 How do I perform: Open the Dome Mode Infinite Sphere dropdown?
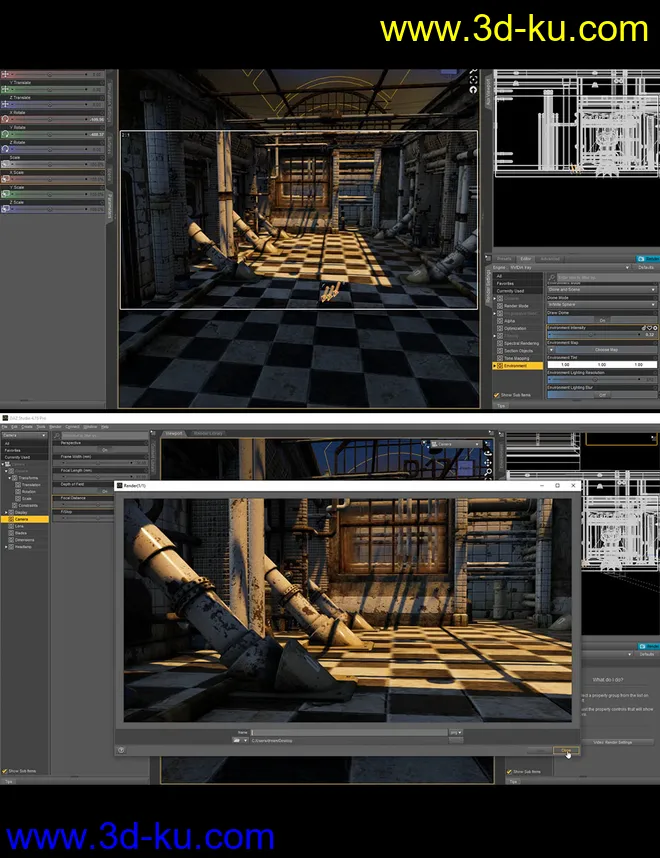601,304
